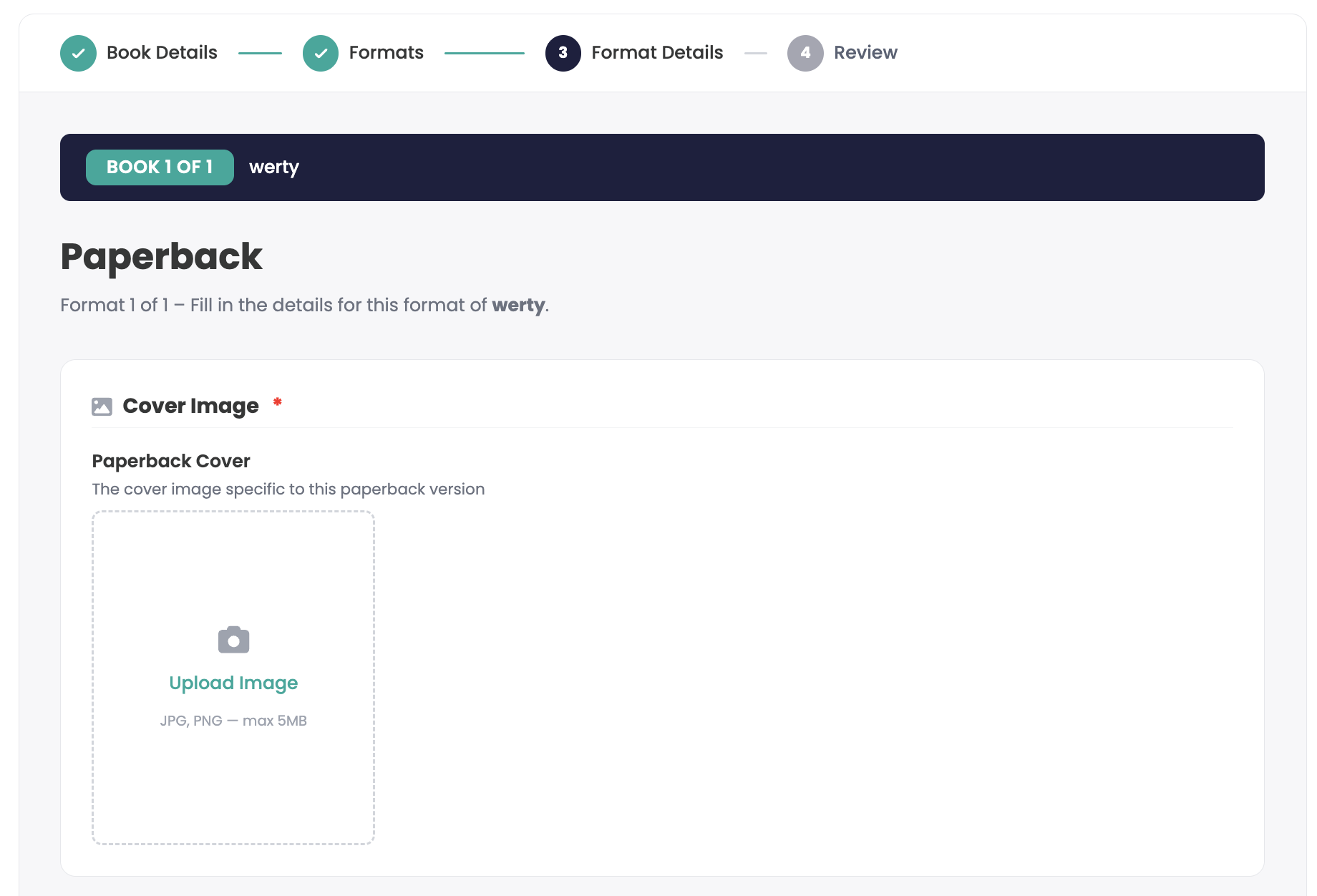Click the Upload Image link

(x=233, y=683)
